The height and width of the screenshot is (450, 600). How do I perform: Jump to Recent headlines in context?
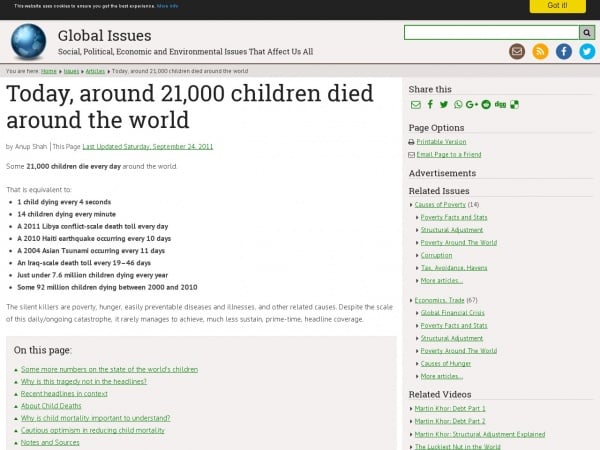(64, 394)
